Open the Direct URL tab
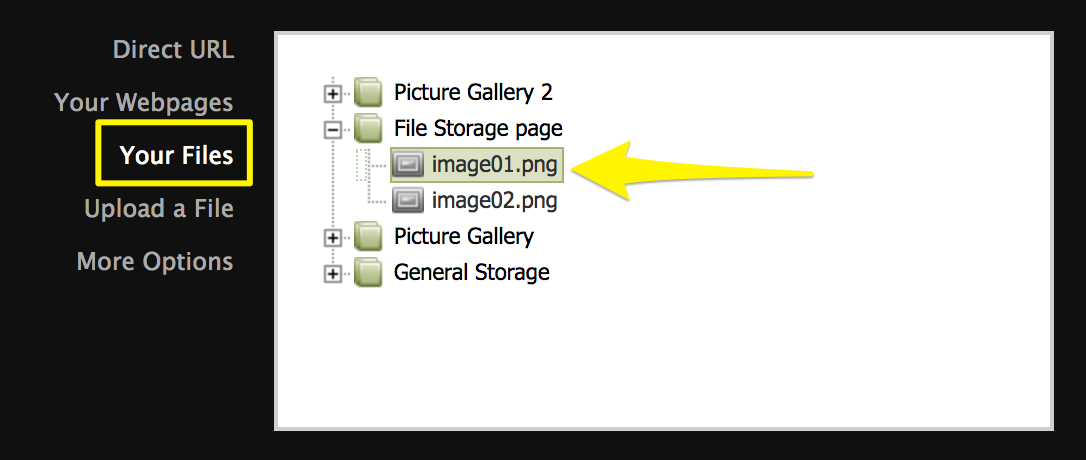The height and width of the screenshot is (460, 1086). pyautogui.click(x=173, y=50)
